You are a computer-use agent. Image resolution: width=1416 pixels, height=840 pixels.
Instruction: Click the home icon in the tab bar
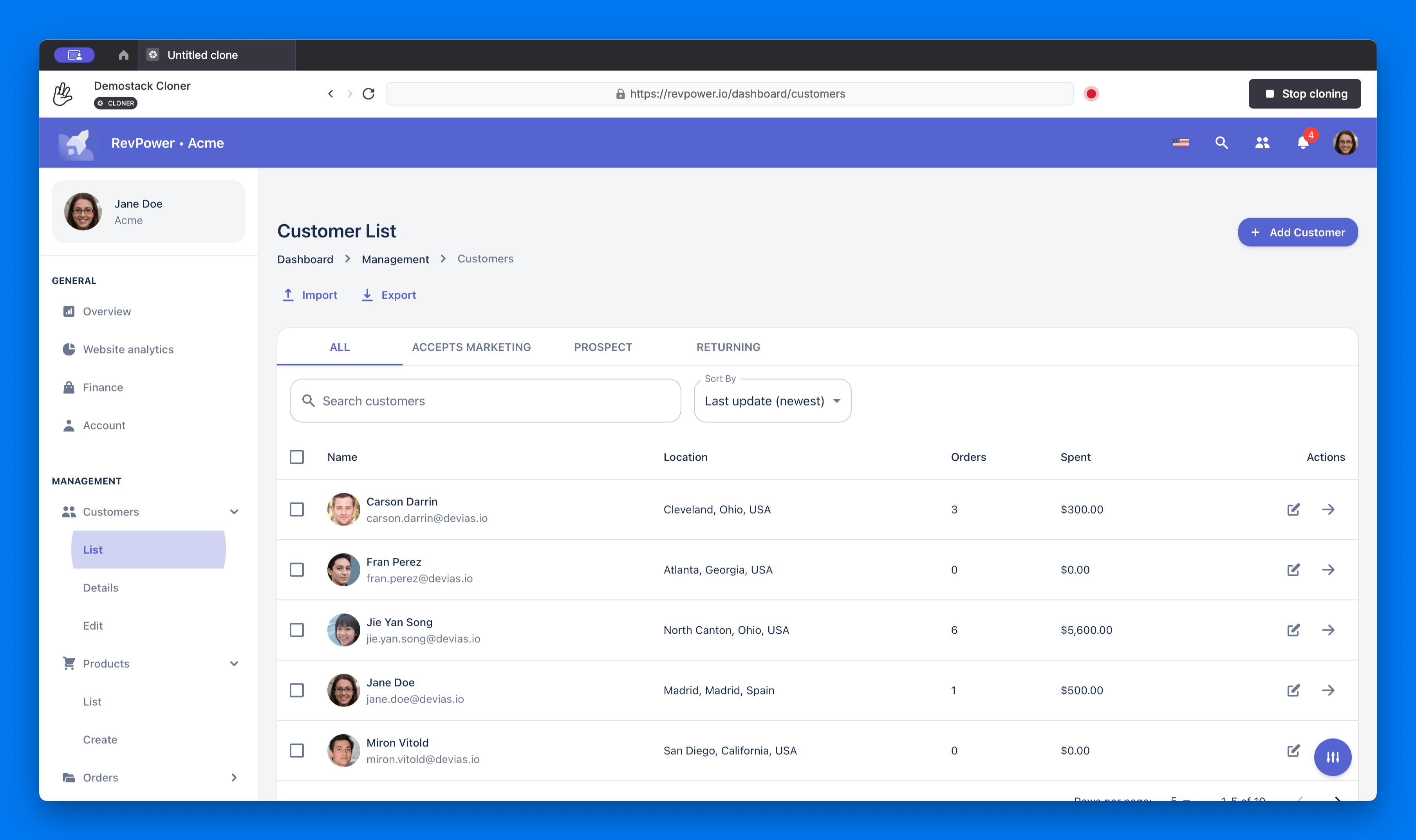(x=123, y=55)
